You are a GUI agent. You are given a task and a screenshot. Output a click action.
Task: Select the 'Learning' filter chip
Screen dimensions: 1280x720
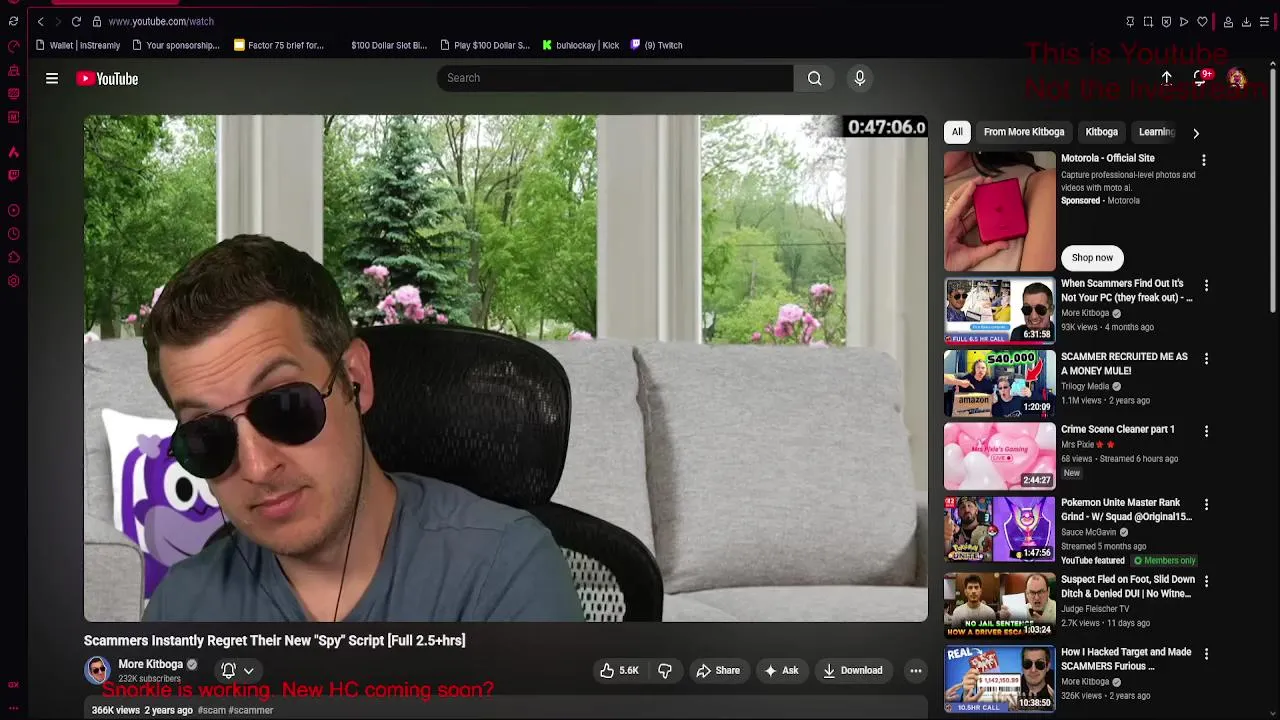(x=1156, y=132)
